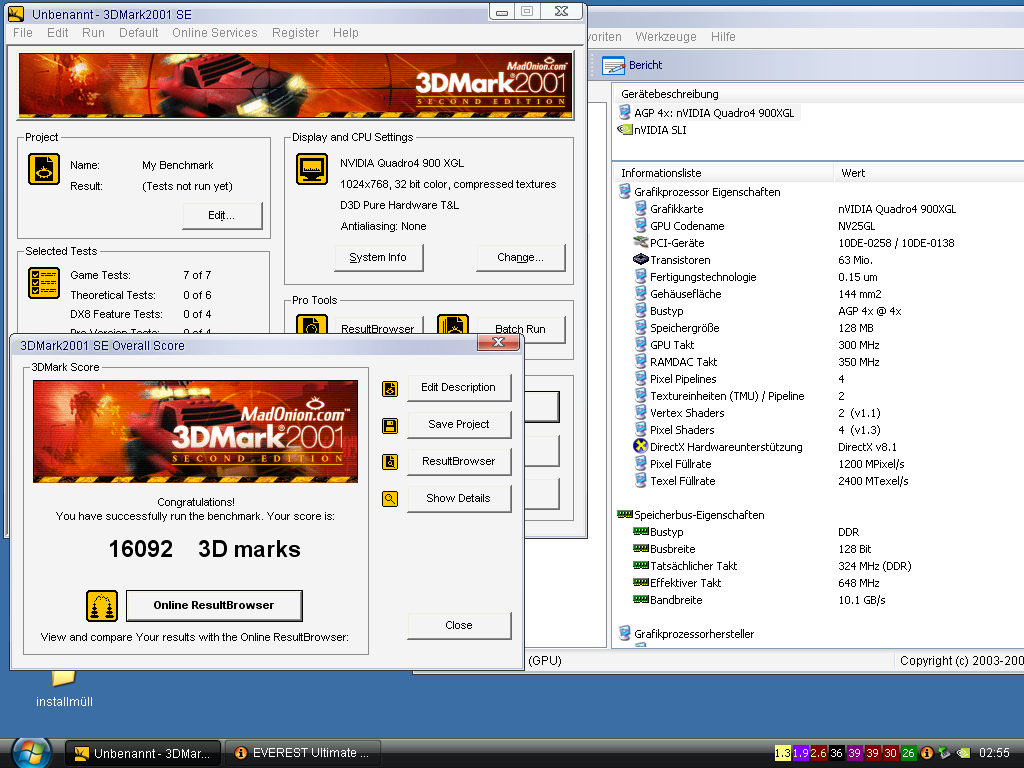Screen dimensions: 1024x768
Task: Click the system clock showing 02:55
Action: point(994,753)
